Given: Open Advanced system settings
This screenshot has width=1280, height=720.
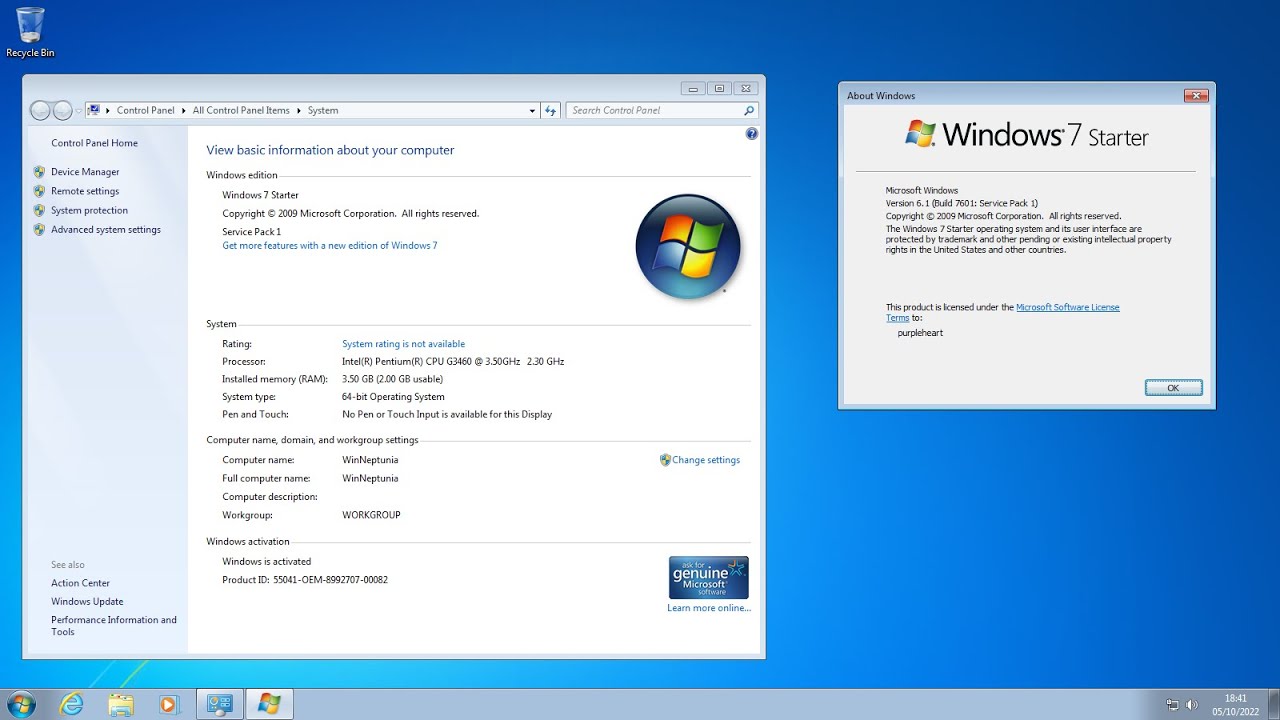Looking at the screenshot, I should tap(106, 229).
